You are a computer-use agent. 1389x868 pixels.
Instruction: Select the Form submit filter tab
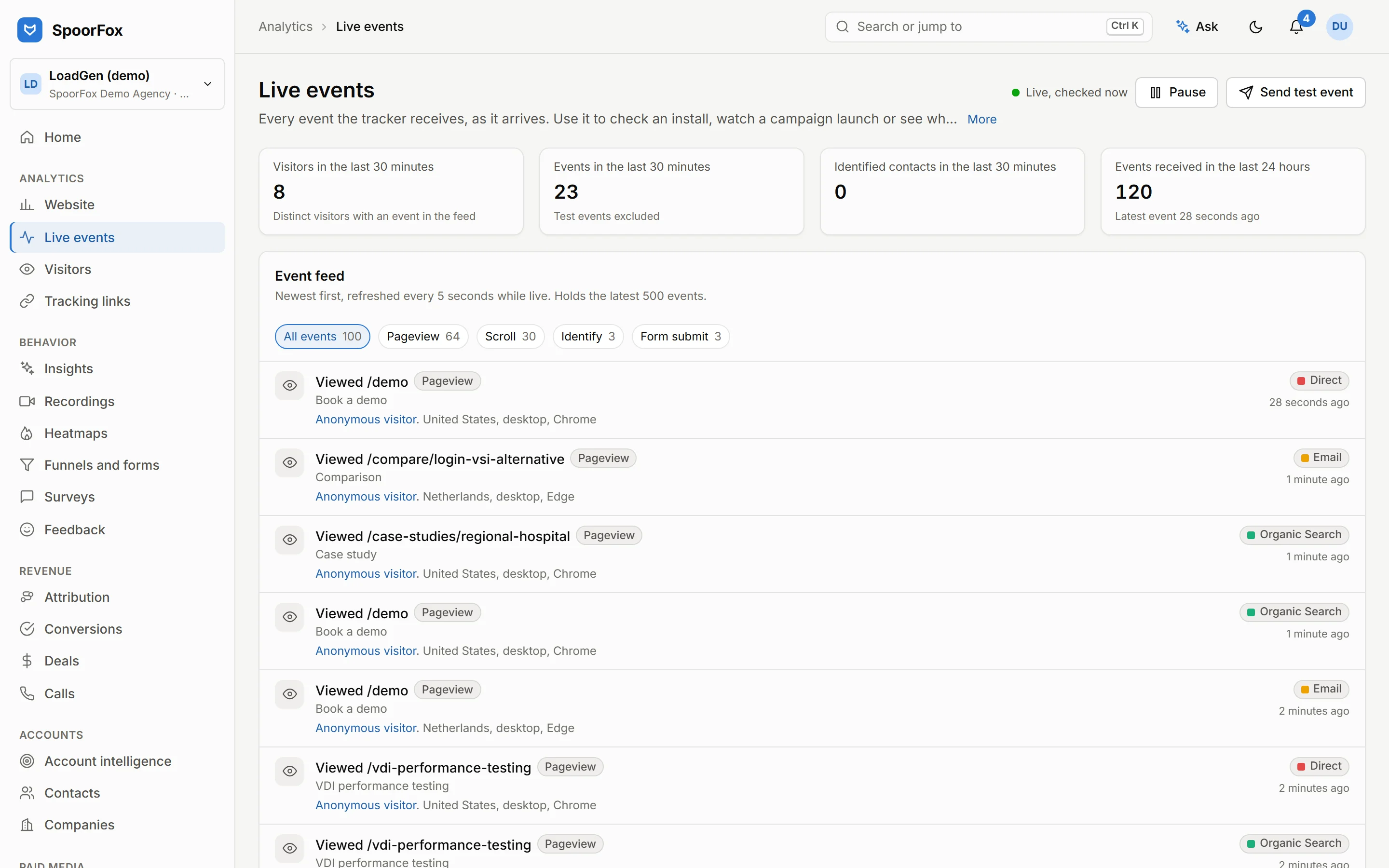coord(680,337)
